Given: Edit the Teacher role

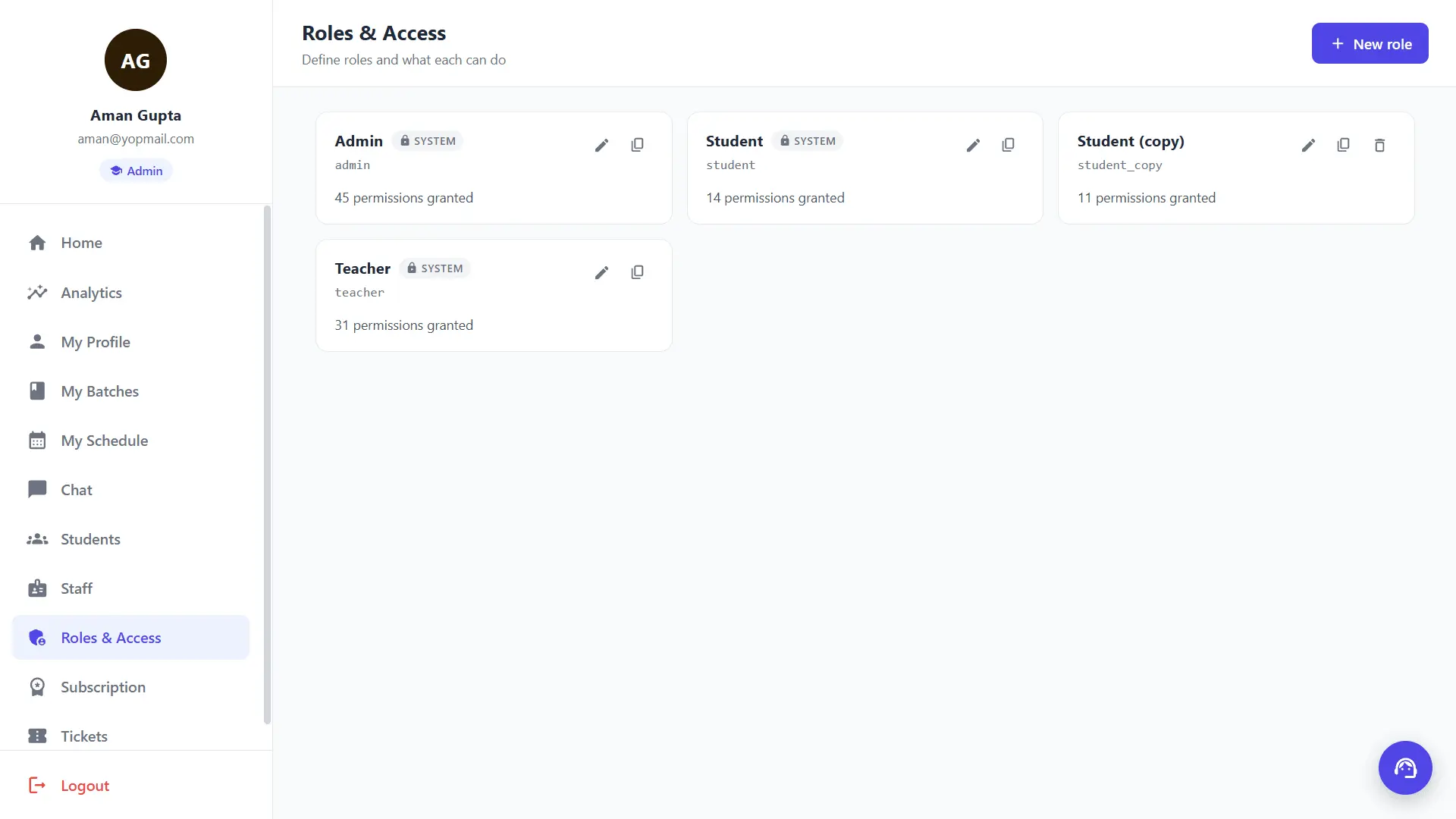Looking at the screenshot, I should click(x=601, y=272).
